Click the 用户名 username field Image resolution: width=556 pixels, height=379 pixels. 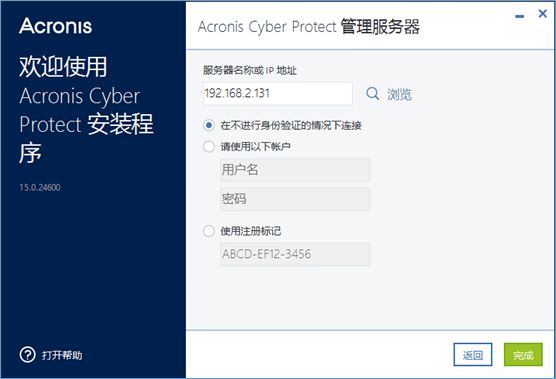[295, 170]
